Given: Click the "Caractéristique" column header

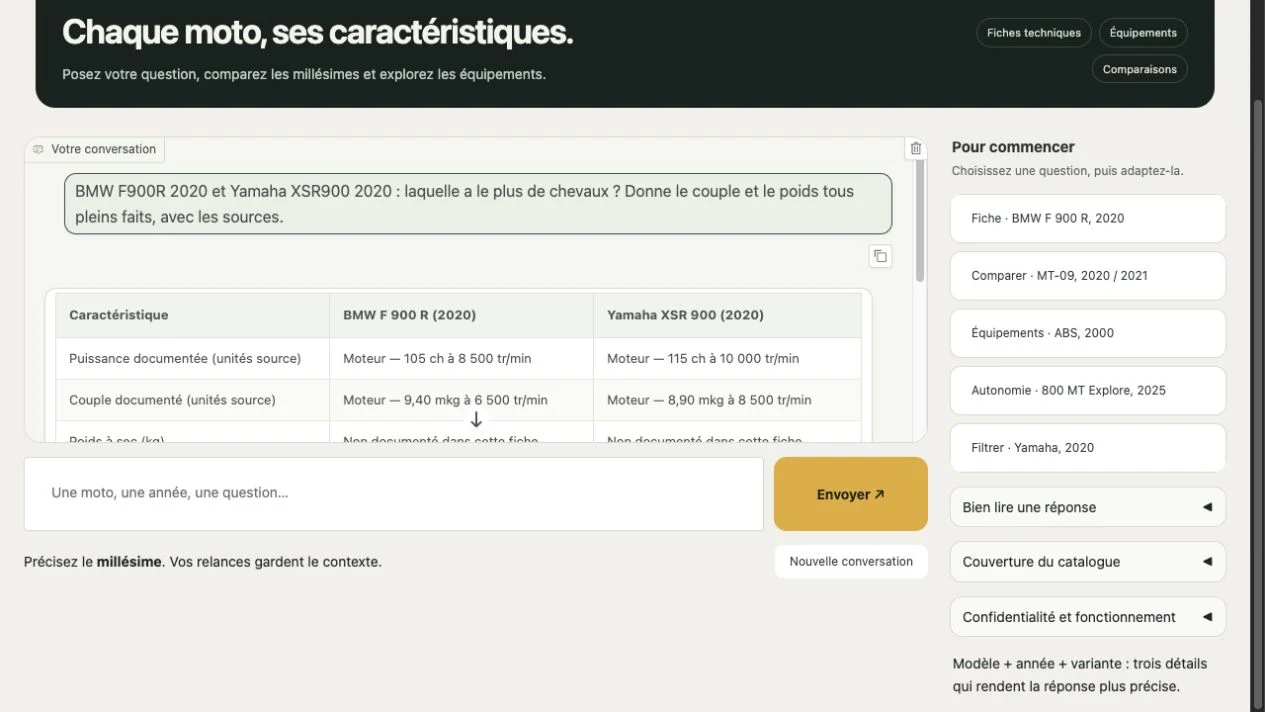Looking at the screenshot, I should 193,315.
